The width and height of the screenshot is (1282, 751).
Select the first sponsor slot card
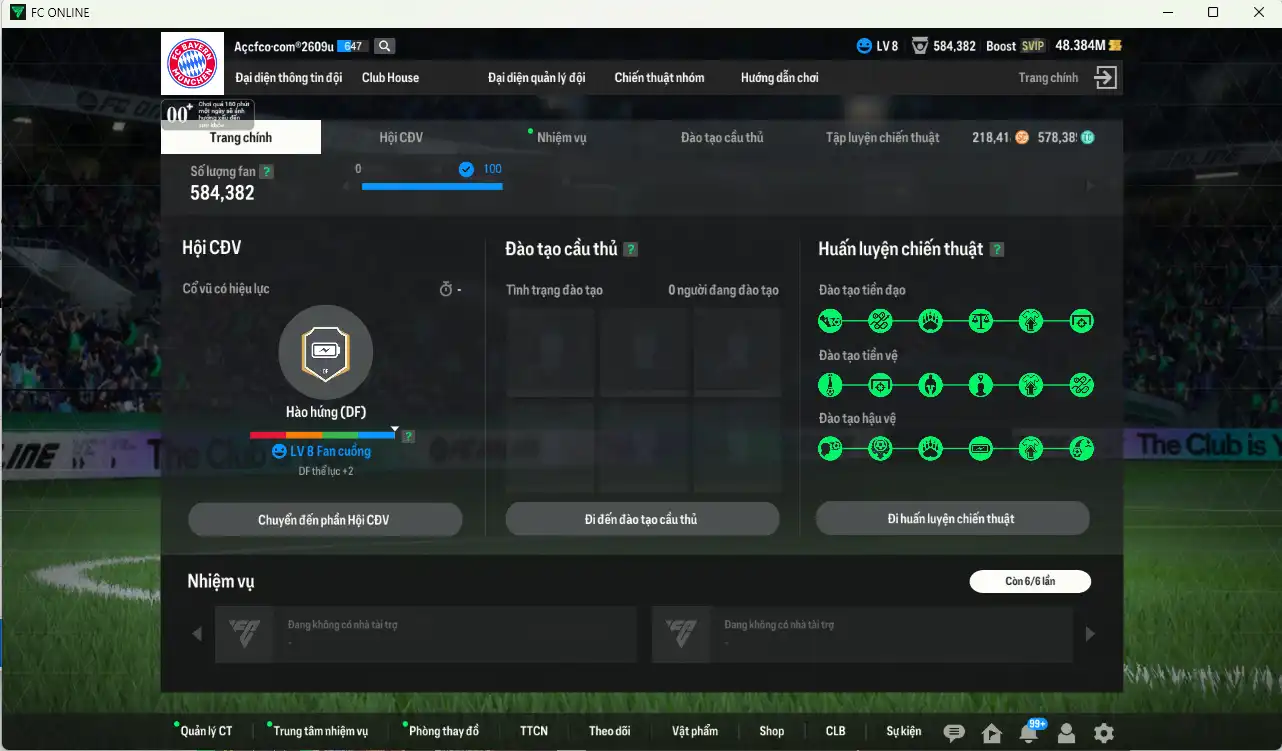tap(426, 634)
